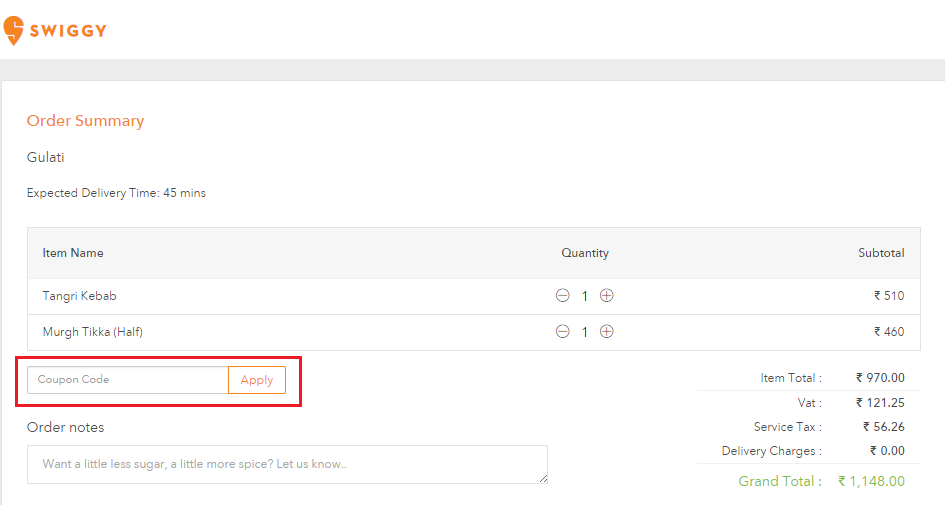Click the Vat ₹ 121.25 amount
945x505 pixels.
point(880,403)
